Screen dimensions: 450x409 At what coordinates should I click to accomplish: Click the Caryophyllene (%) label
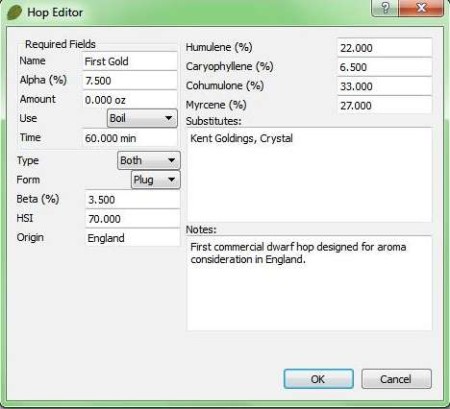click(x=229, y=66)
